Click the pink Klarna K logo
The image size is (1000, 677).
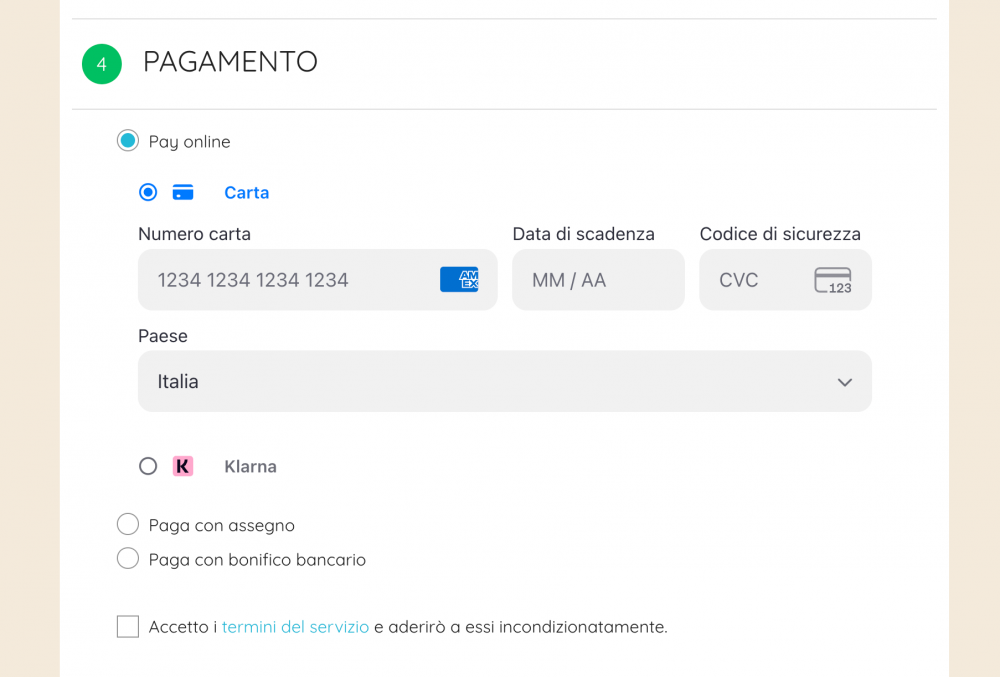(182, 466)
